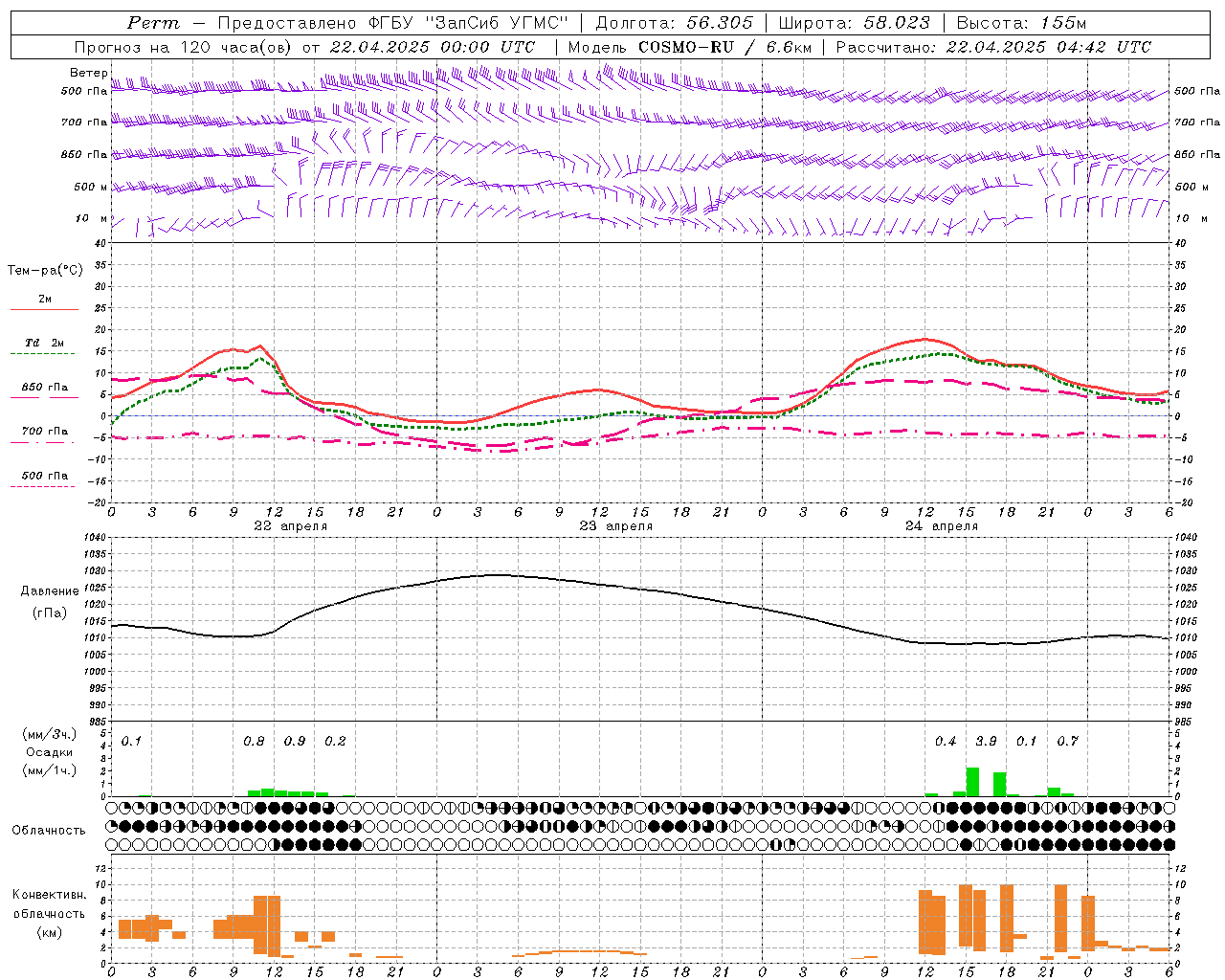Click the "Давление" pressure label
1225x980 pixels.
tap(50, 591)
